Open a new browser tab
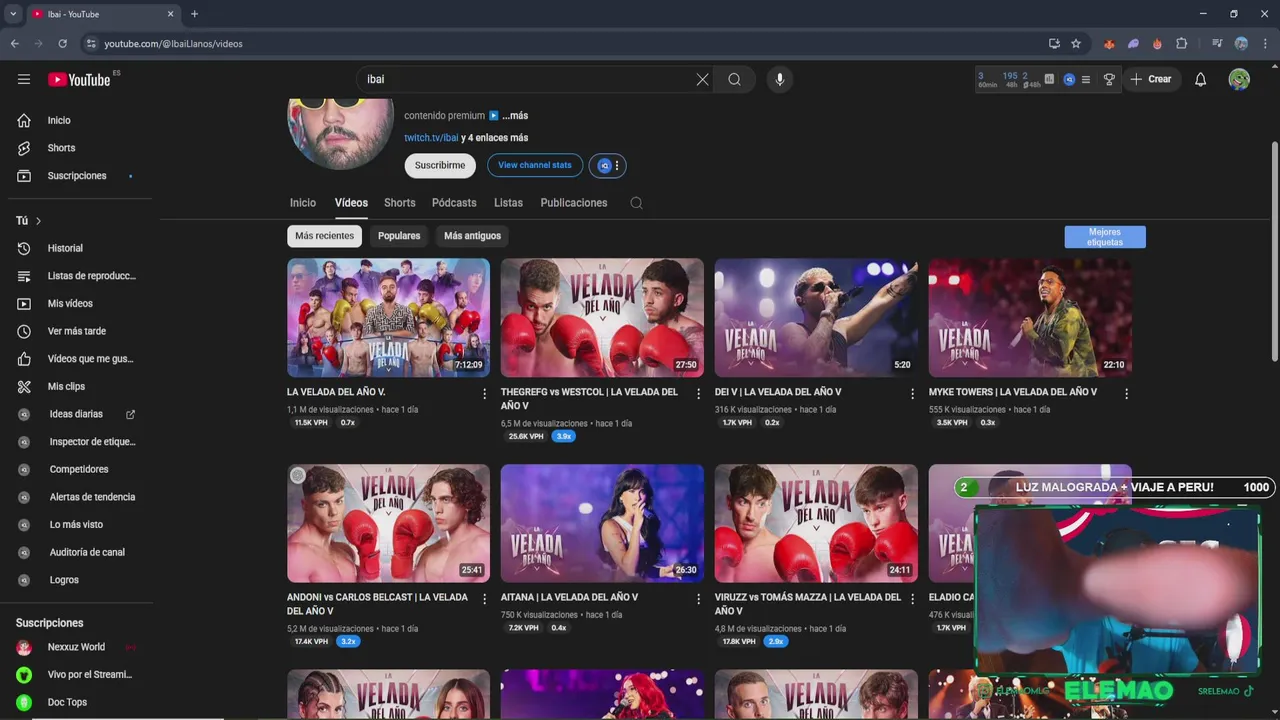The image size is (1280, 720). [x=194, y=14]
